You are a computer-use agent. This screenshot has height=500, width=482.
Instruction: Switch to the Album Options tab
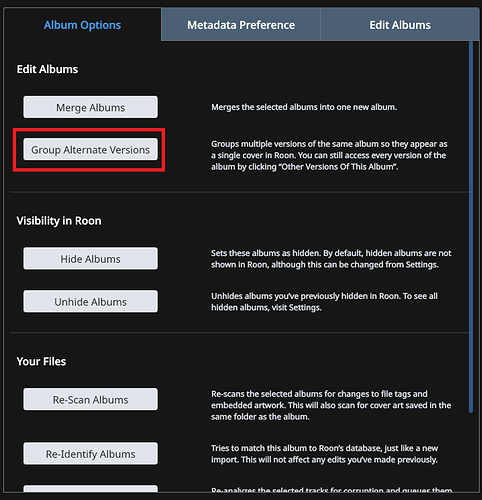[x=82, y=25]
